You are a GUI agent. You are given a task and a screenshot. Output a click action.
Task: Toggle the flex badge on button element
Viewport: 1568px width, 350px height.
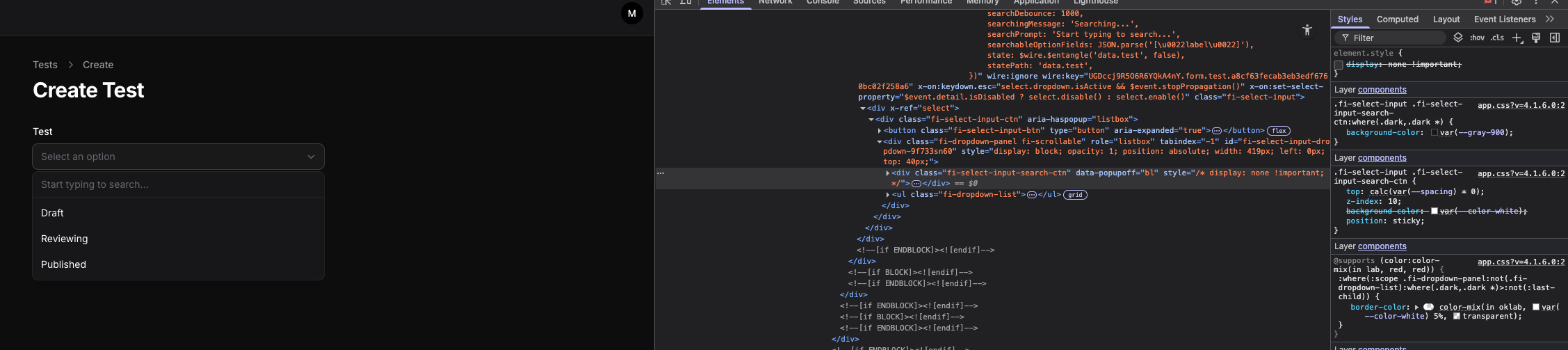click(x=1278, y=131)
